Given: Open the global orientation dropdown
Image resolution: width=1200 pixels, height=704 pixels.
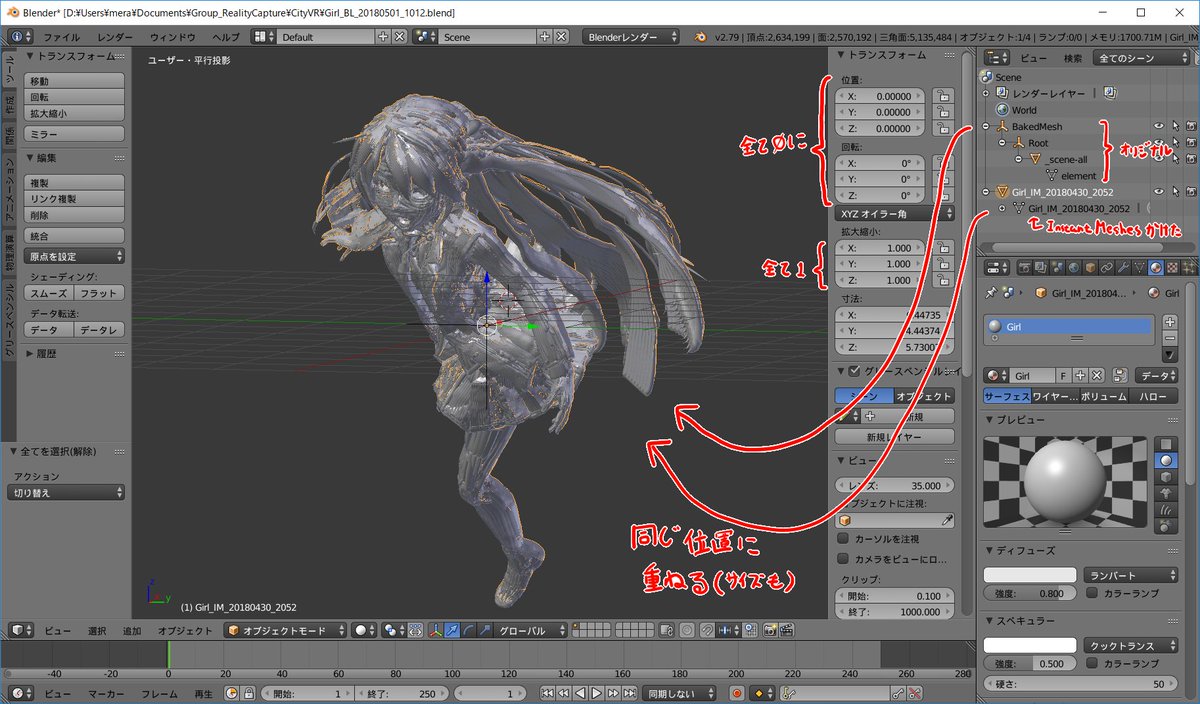Looking at the screenshot, I should pyautogui.click(x=531, y=630).
